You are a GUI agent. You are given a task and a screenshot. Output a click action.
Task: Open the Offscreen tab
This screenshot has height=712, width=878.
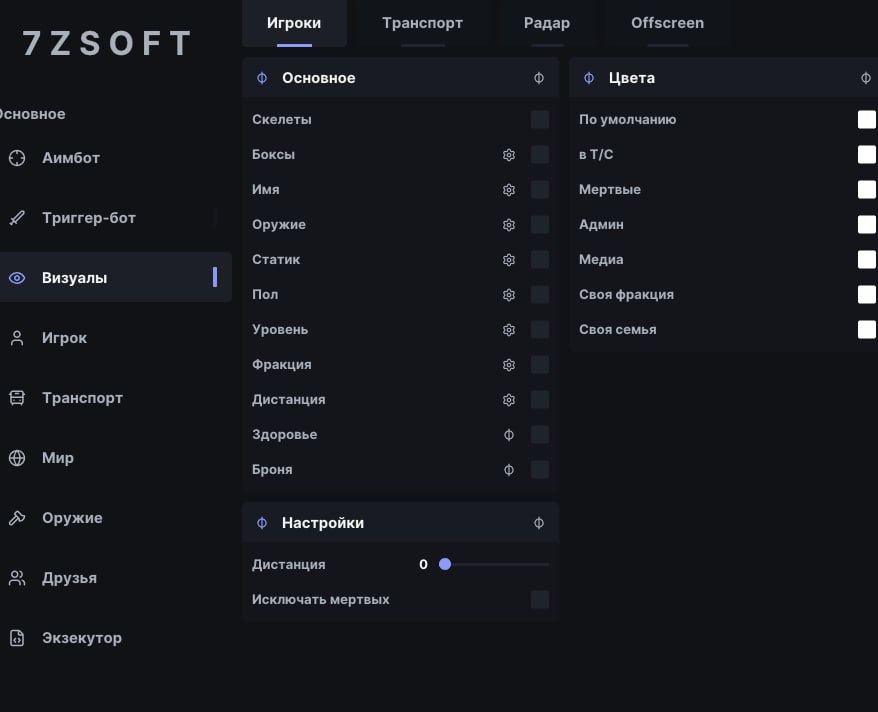[x=667, y=24]
